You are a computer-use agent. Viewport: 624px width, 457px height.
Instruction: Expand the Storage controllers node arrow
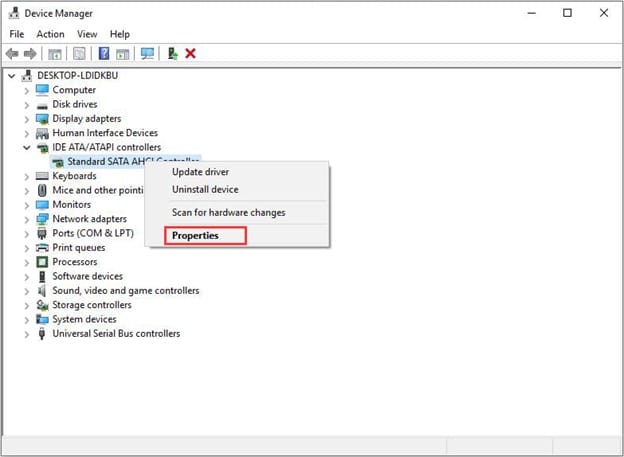[27, 305]
